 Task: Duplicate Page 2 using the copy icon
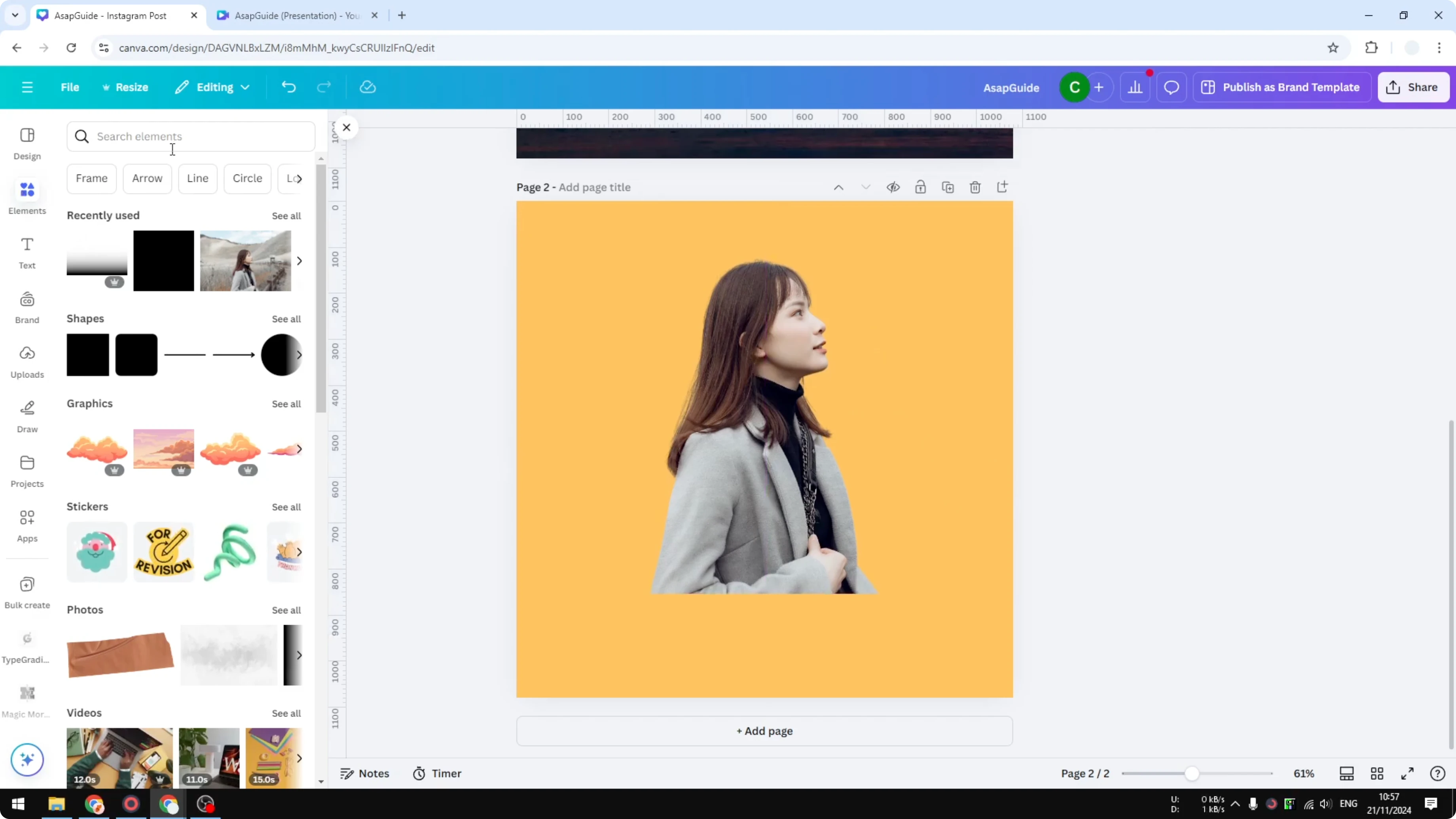(x=948, y=186)
